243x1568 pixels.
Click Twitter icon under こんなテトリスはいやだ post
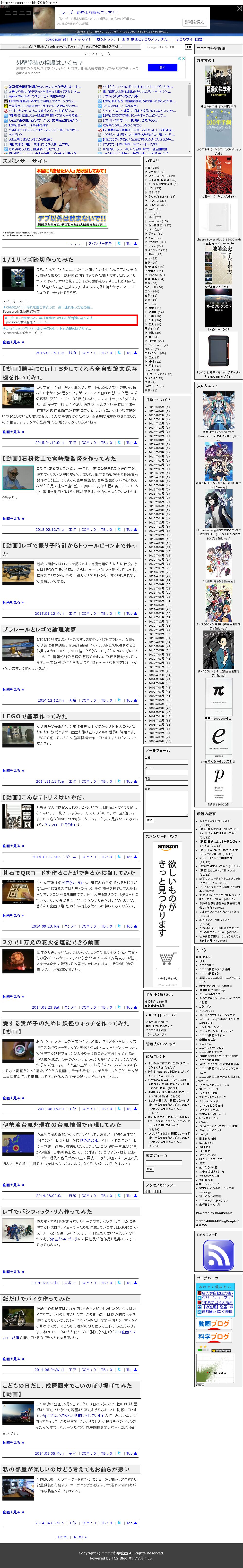[x=119, y=857]
